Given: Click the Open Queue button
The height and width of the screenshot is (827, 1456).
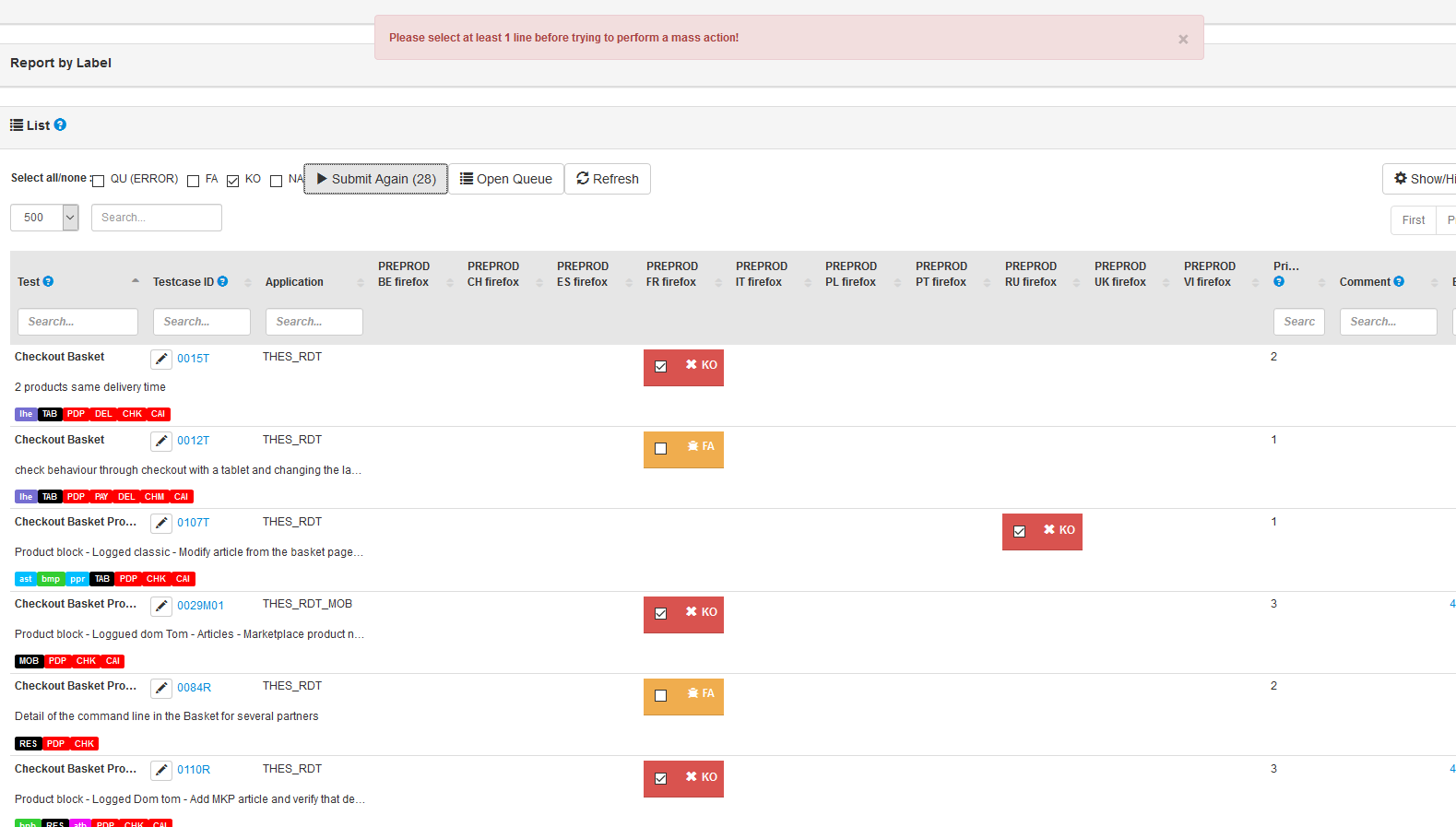Looking at the screenshot, I should pyautogui.click(x=506, y=179).
